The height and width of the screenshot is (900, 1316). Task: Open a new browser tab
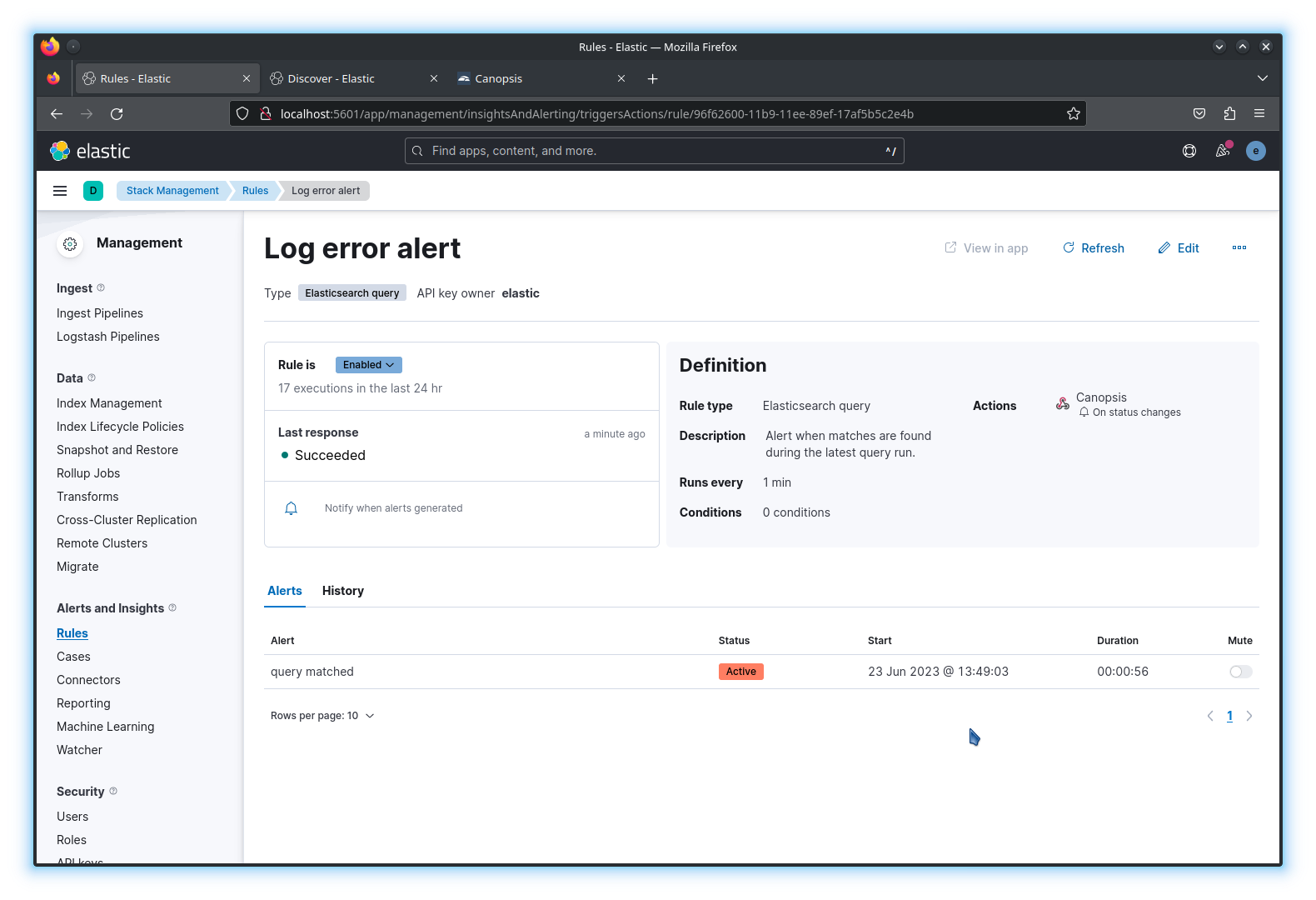coord(653,78)
